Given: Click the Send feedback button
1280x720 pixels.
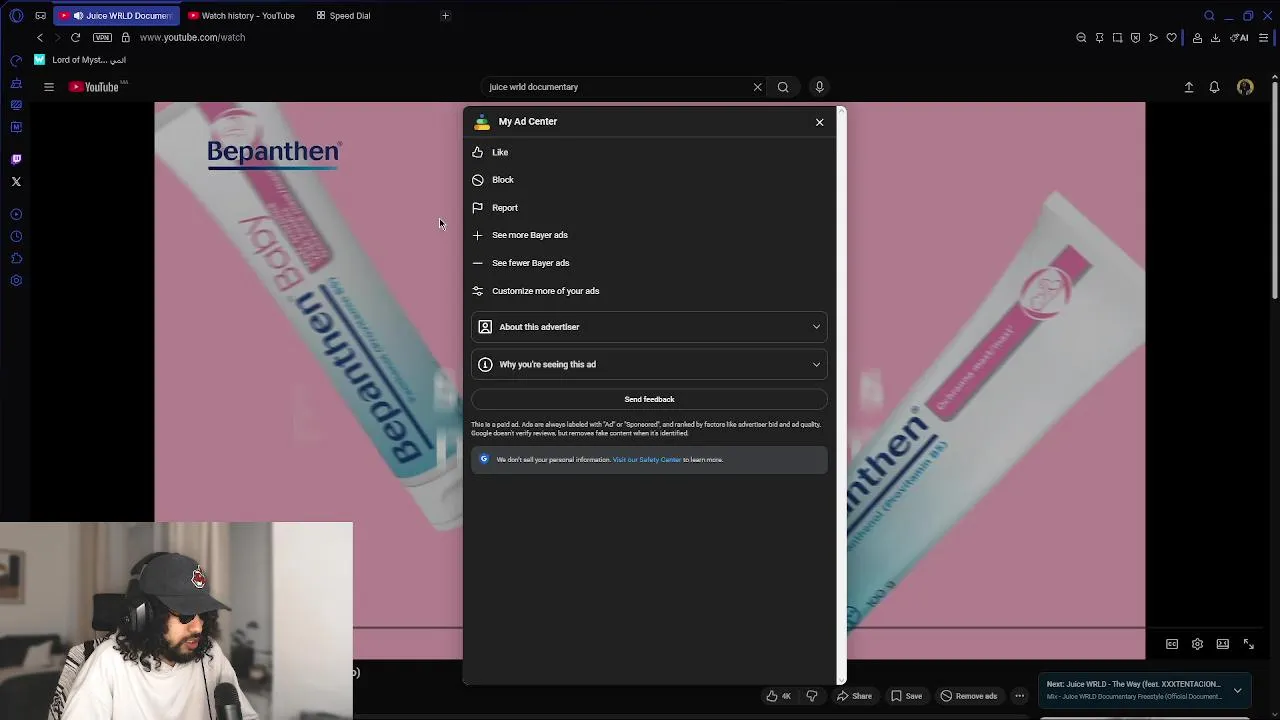Looking at the screenshot, I should pyautogui.click(x=649, y=399).
